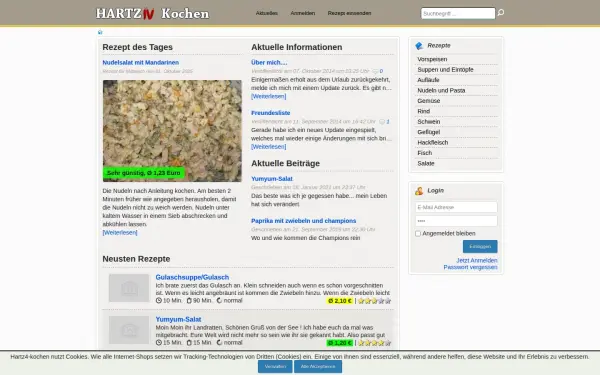Toggle the Angemeldet bleiben checkbox
600x375 pixels.
coord(418,233)
